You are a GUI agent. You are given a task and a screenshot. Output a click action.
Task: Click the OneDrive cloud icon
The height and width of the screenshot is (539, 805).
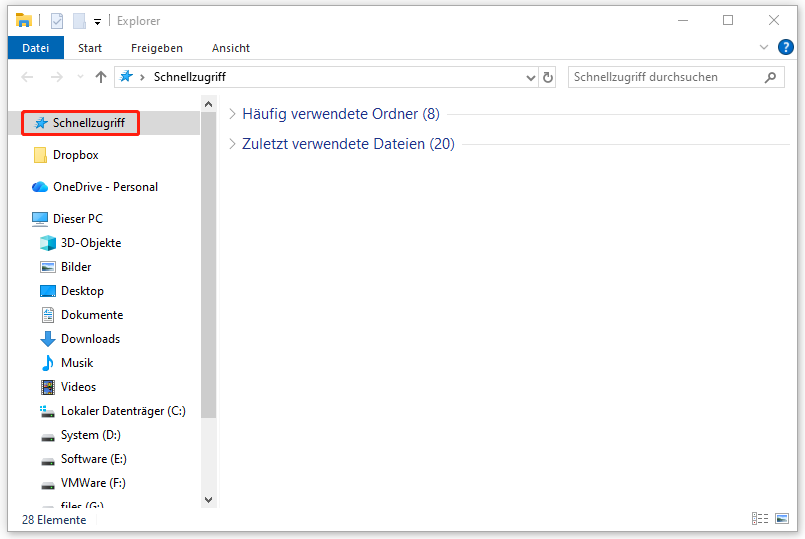click(x=40, y=187)
